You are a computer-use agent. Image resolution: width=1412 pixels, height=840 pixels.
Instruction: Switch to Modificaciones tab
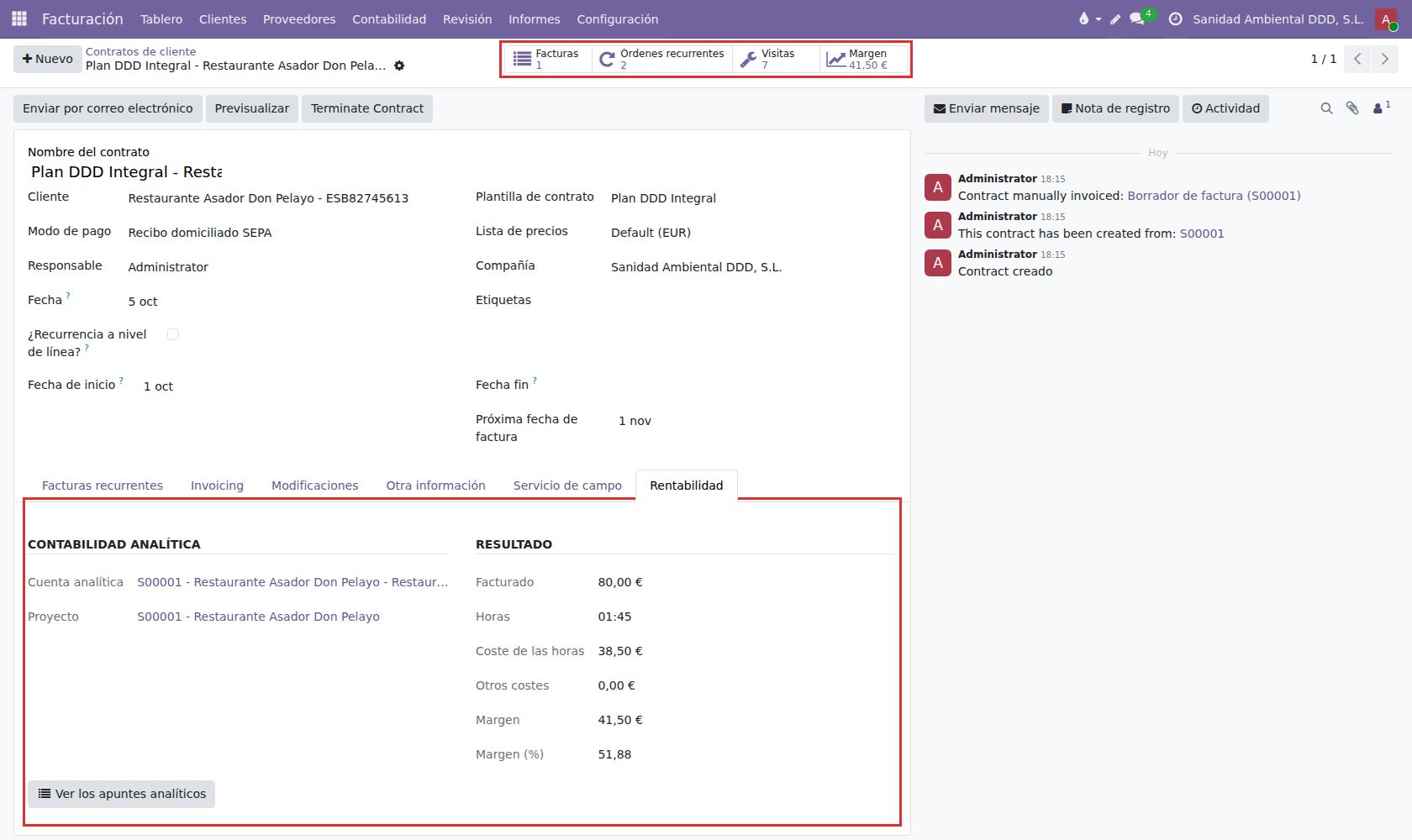[314, 486]
